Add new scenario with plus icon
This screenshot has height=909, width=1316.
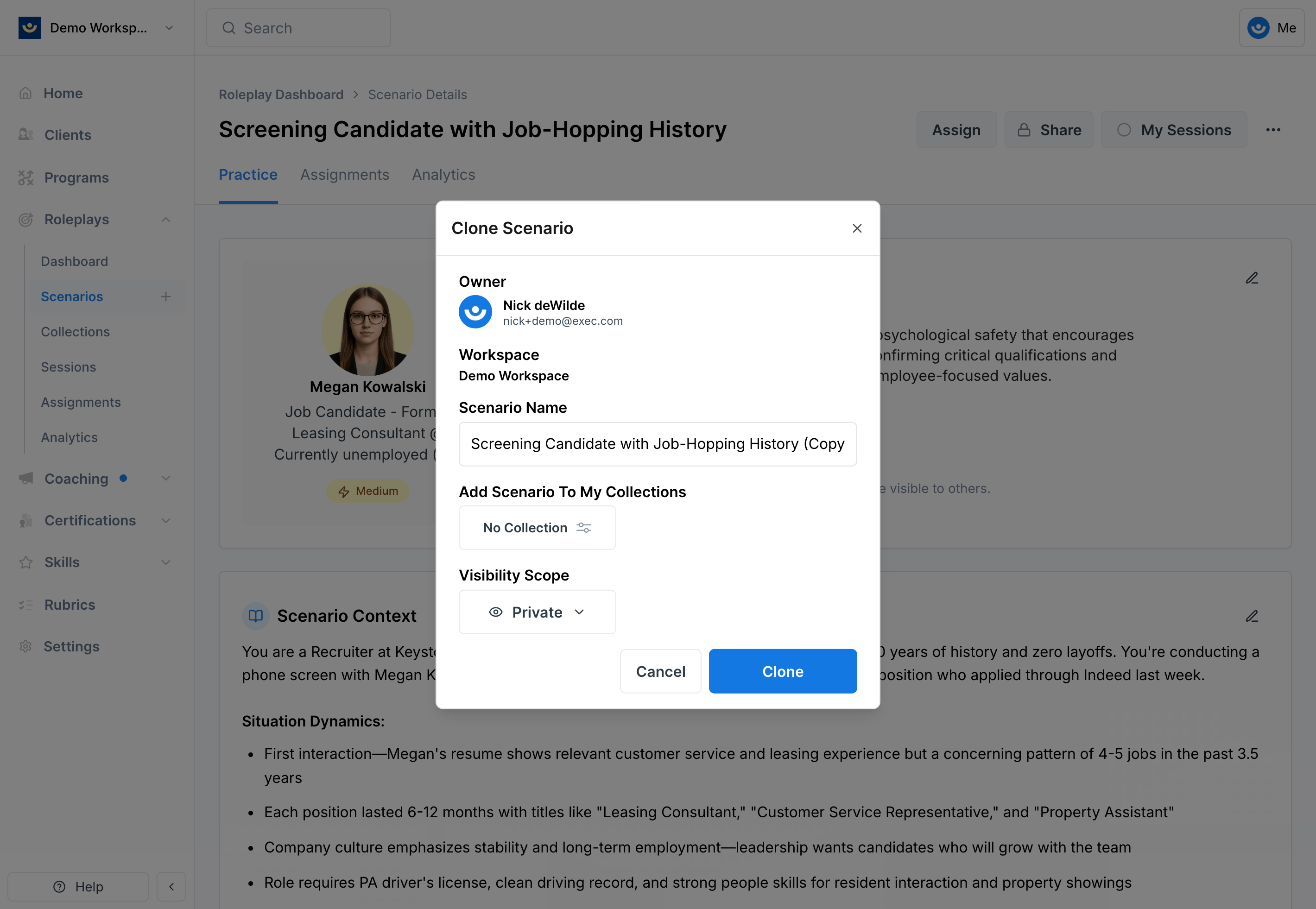[x=166, y=296]
